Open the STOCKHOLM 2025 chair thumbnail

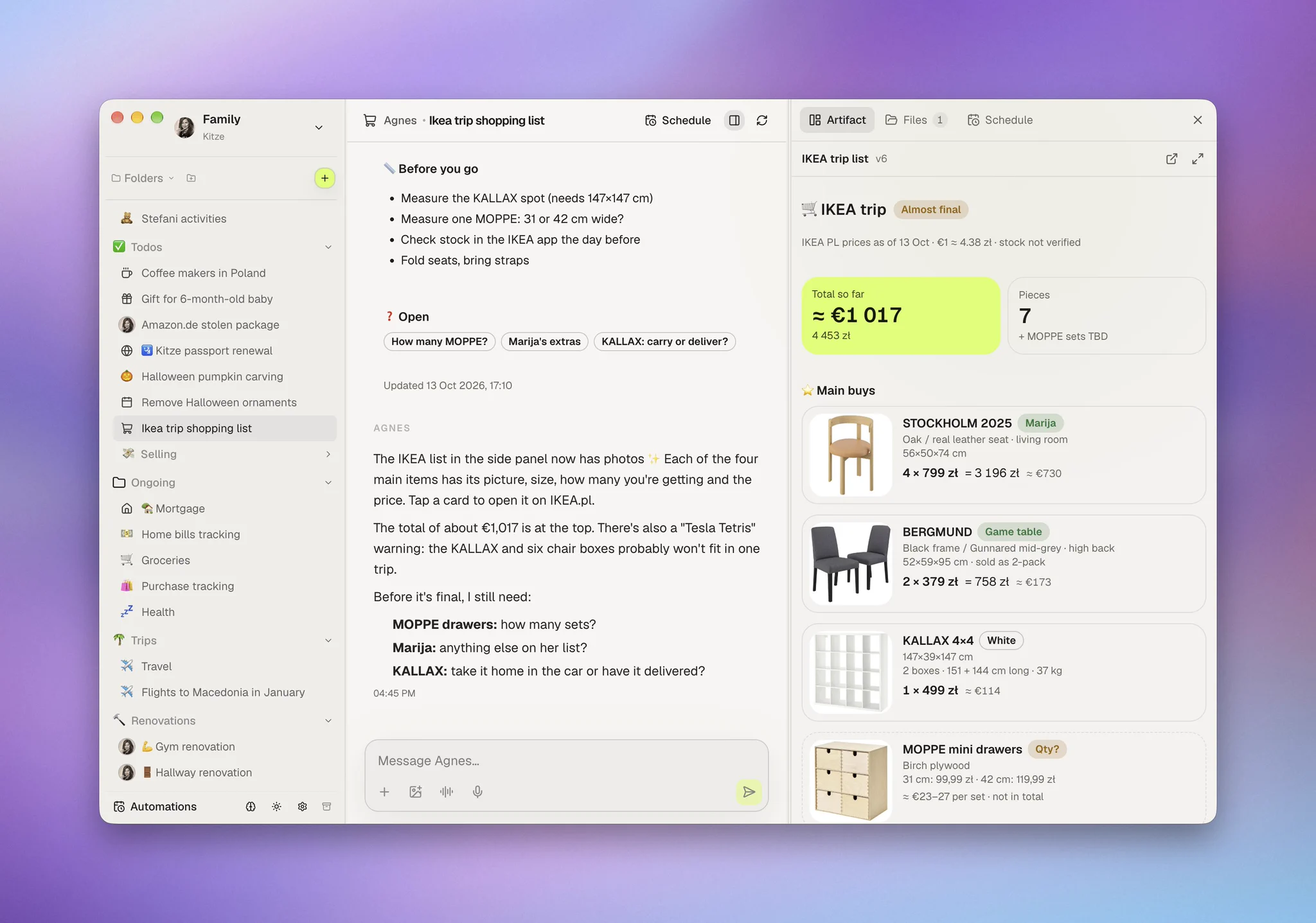coord(850,455)
